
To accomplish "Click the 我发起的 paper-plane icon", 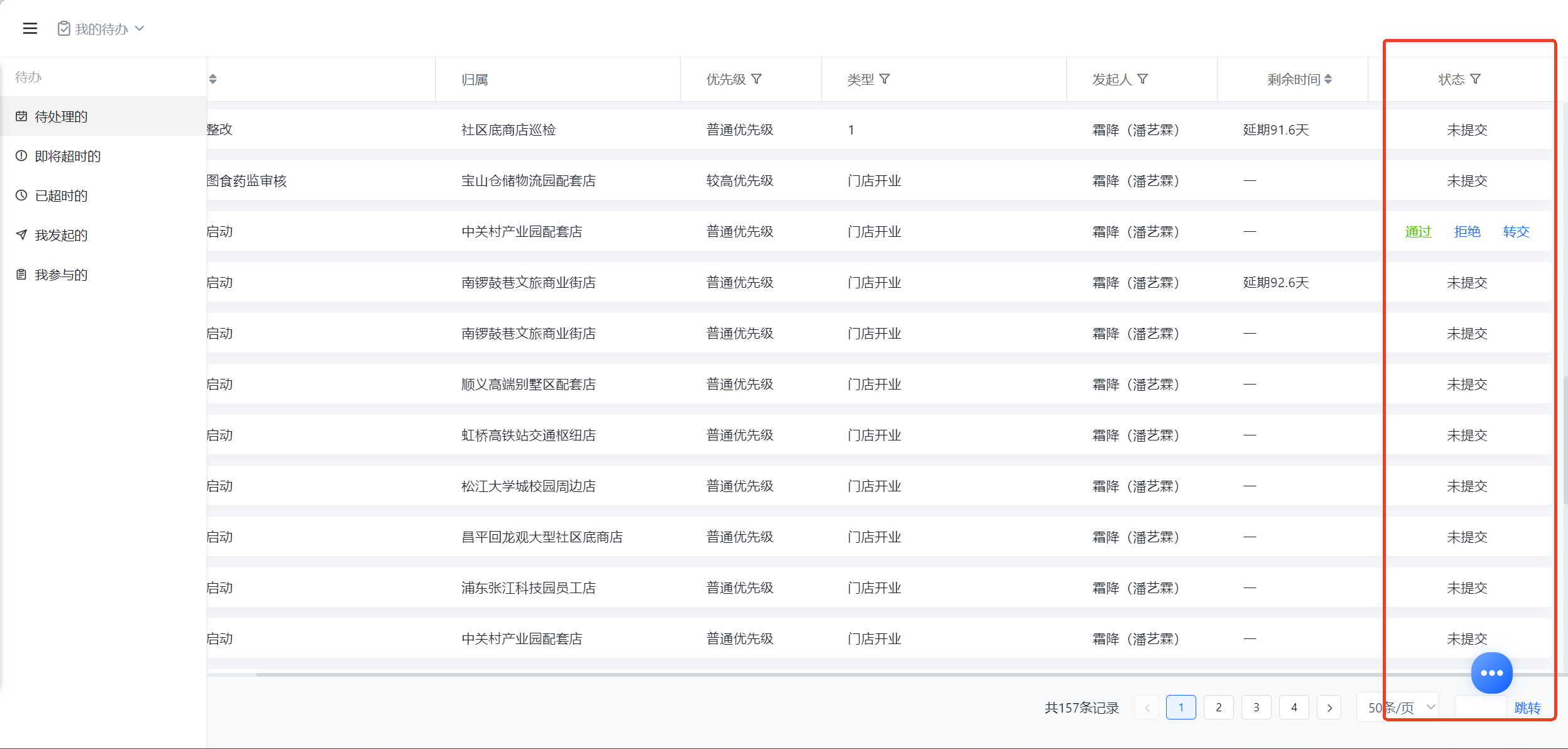I will 21,235.
